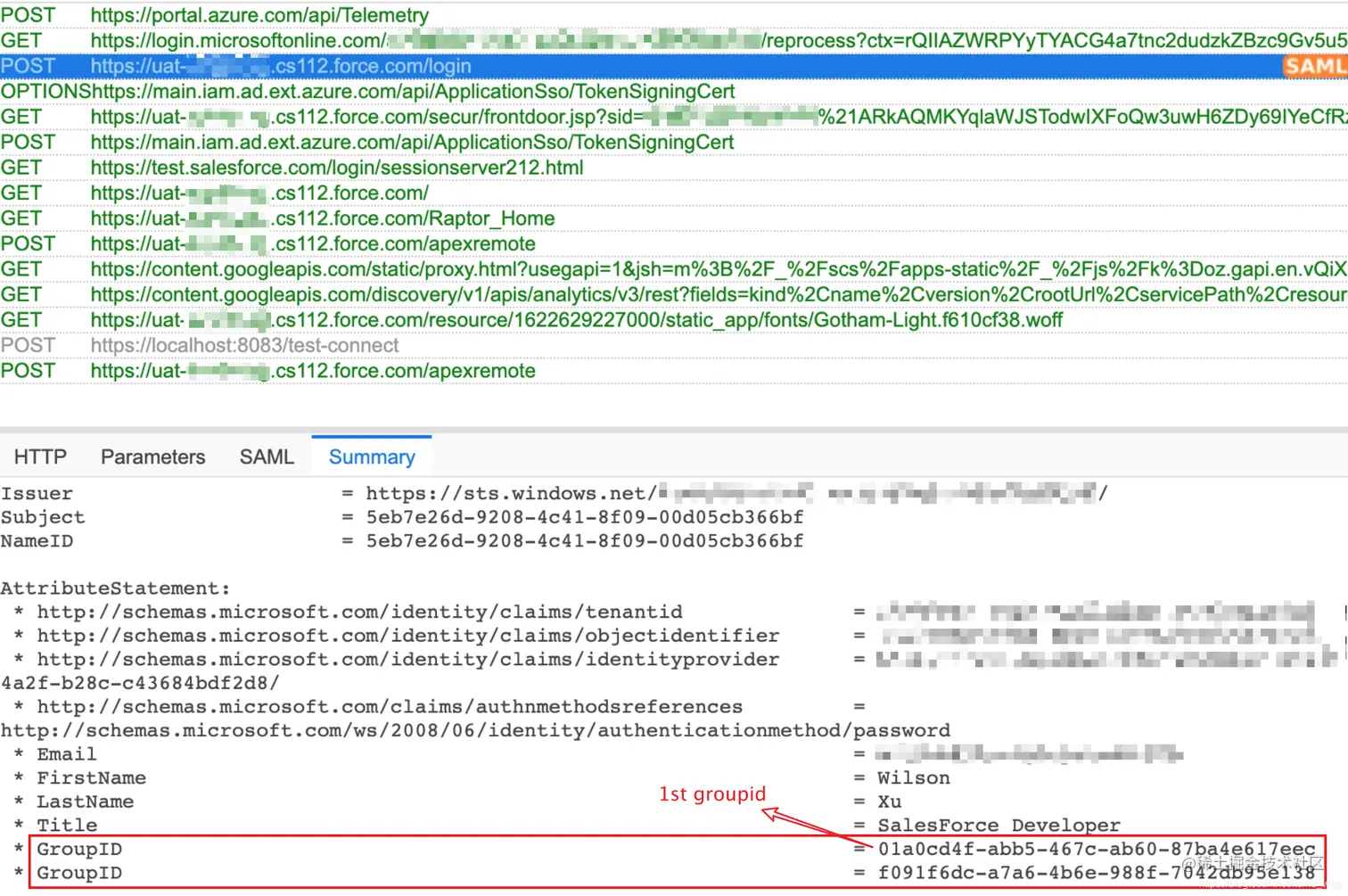
Task: Select the GET googleapis static/proxy.html request
Action: coord(674,269)
